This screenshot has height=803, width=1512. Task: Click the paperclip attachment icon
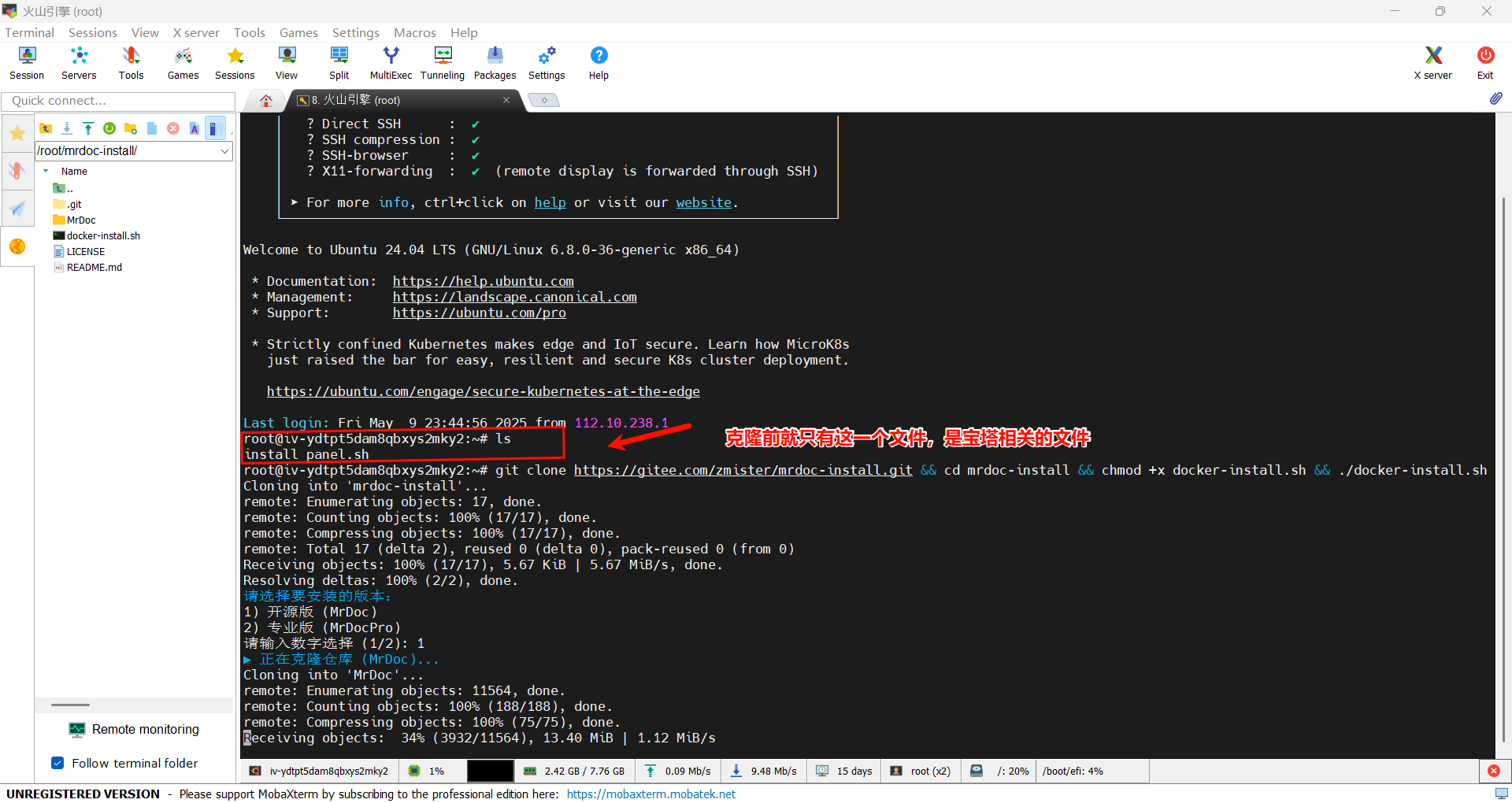coord(1495,99)
